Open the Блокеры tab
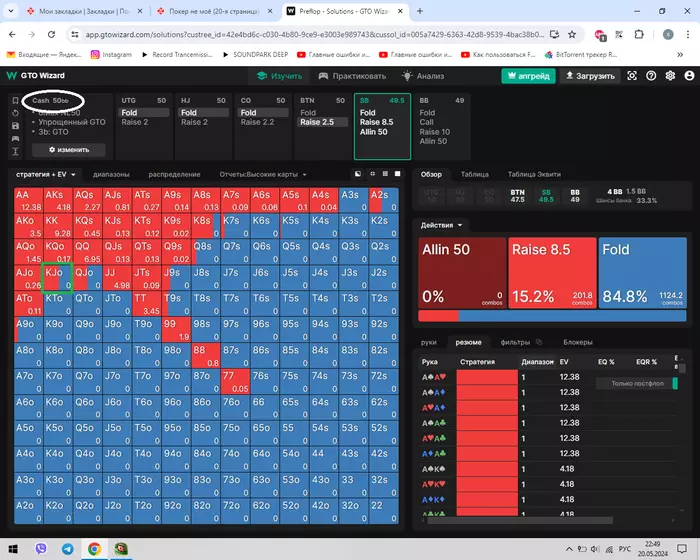The width and height of the screenshot is (700, 560). click(578, 342)
